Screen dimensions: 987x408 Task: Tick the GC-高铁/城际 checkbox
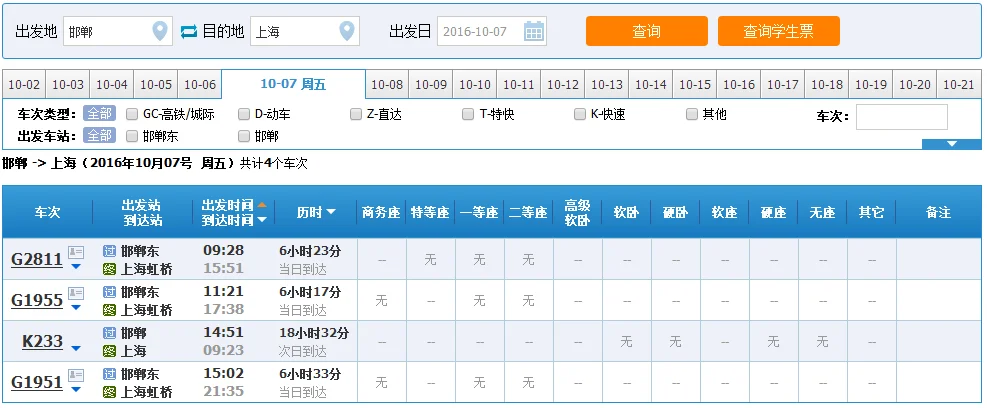pos(132,114)
